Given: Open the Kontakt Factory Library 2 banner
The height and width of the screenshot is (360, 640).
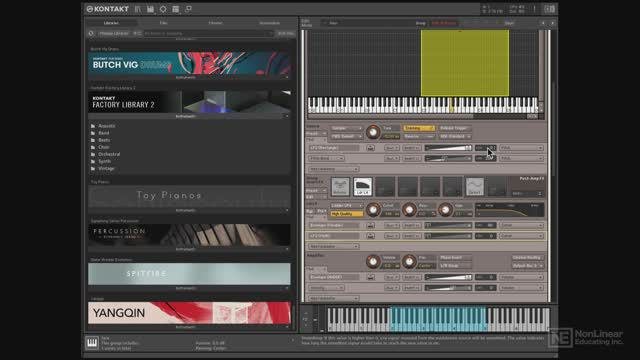Looking at the screenshot, I should [x=189, y=102].
